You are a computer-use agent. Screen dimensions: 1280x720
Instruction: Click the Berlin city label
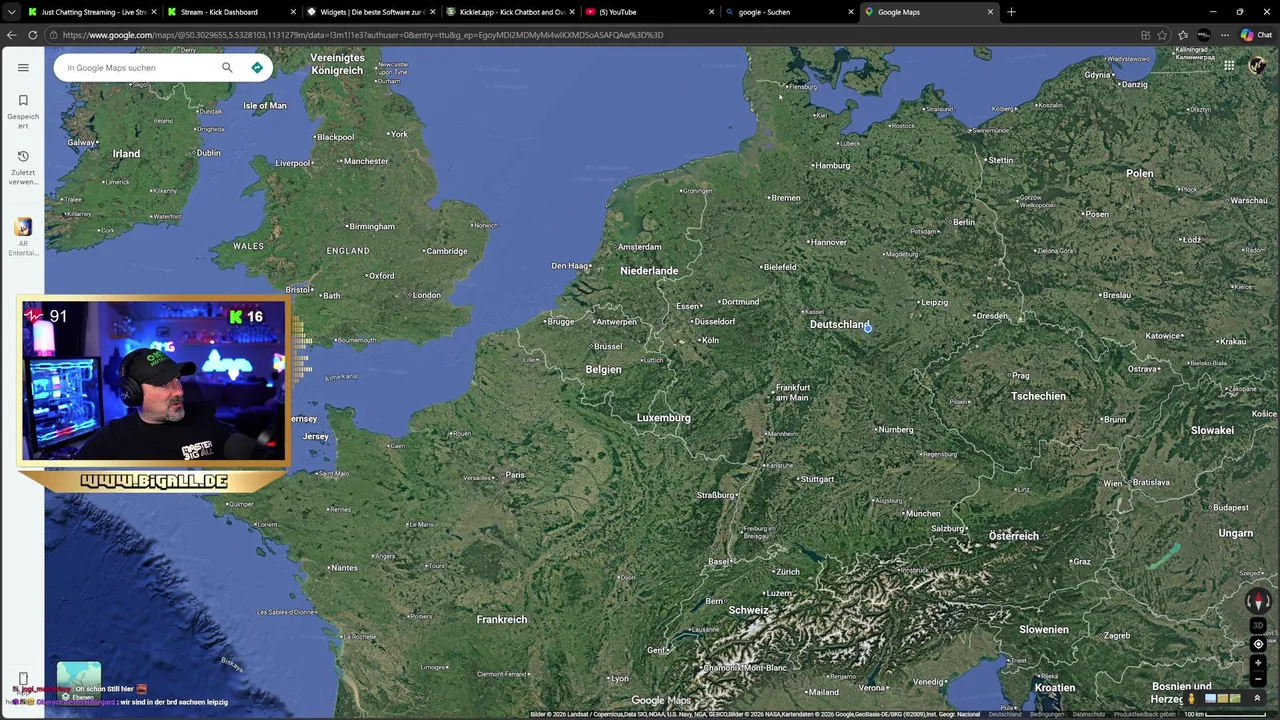(x=964, y=222)
